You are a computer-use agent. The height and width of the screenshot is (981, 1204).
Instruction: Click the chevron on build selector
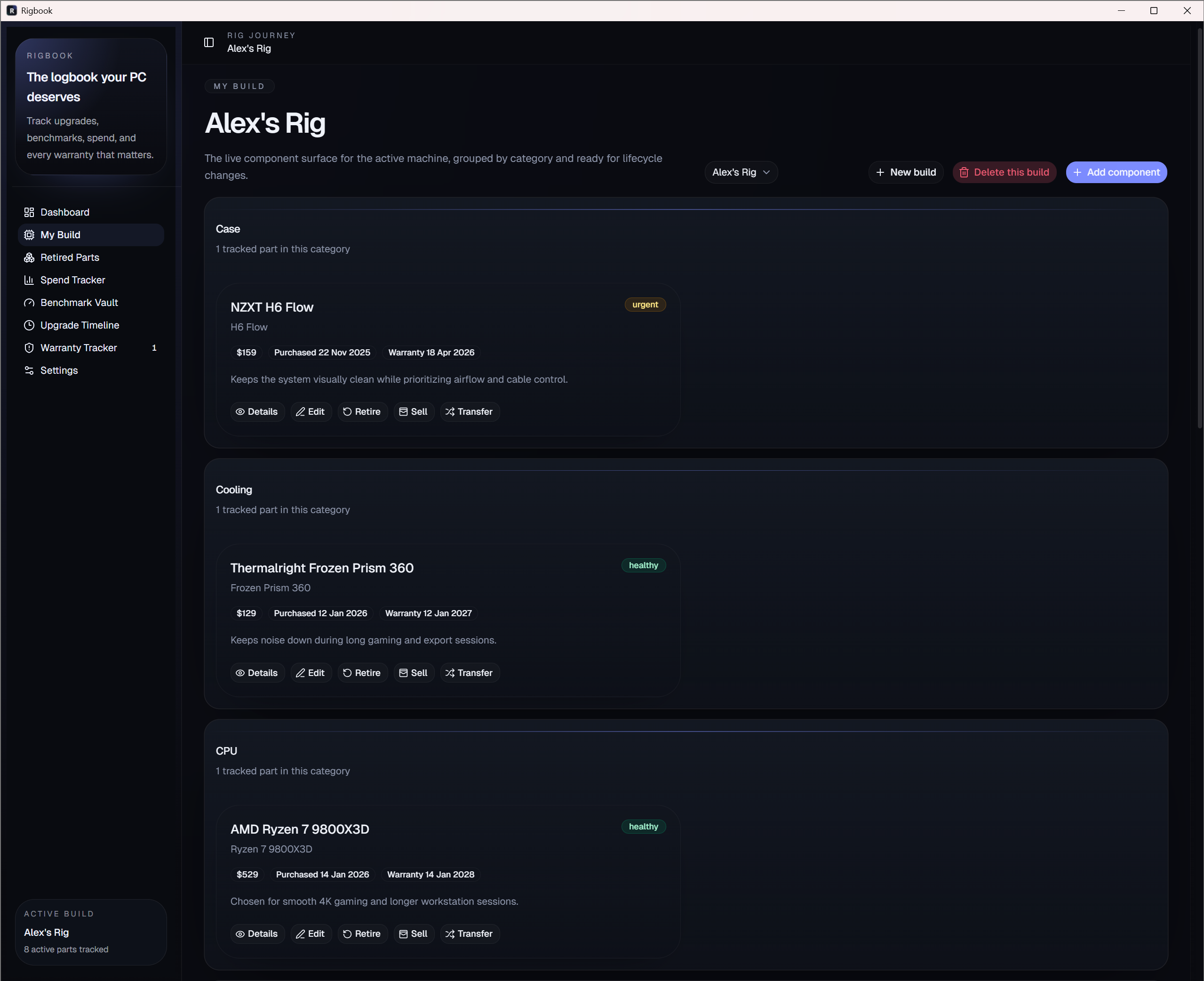pyautogui.click(x=766, y=172)
